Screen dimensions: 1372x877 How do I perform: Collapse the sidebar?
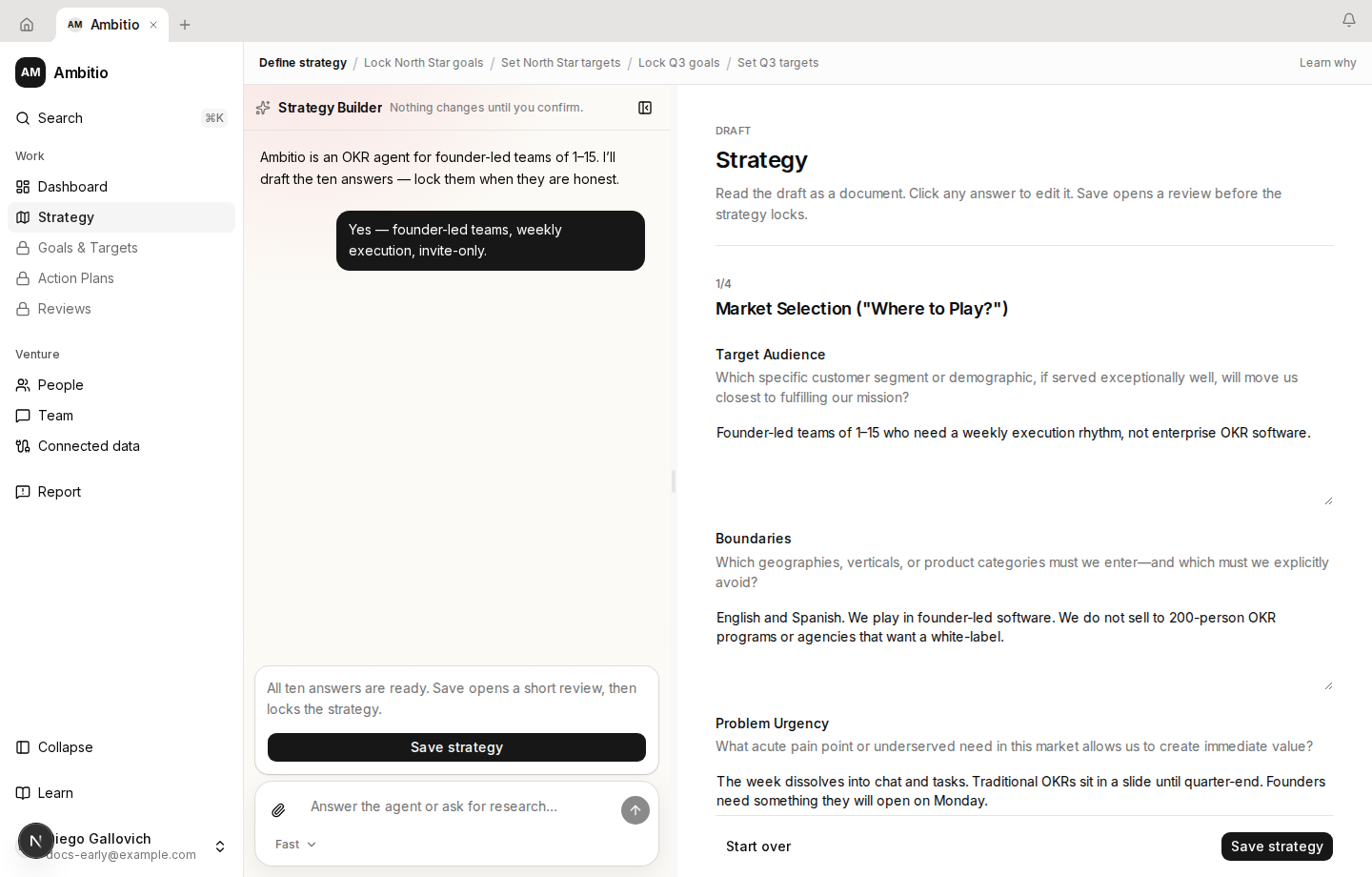click(121, 747)
